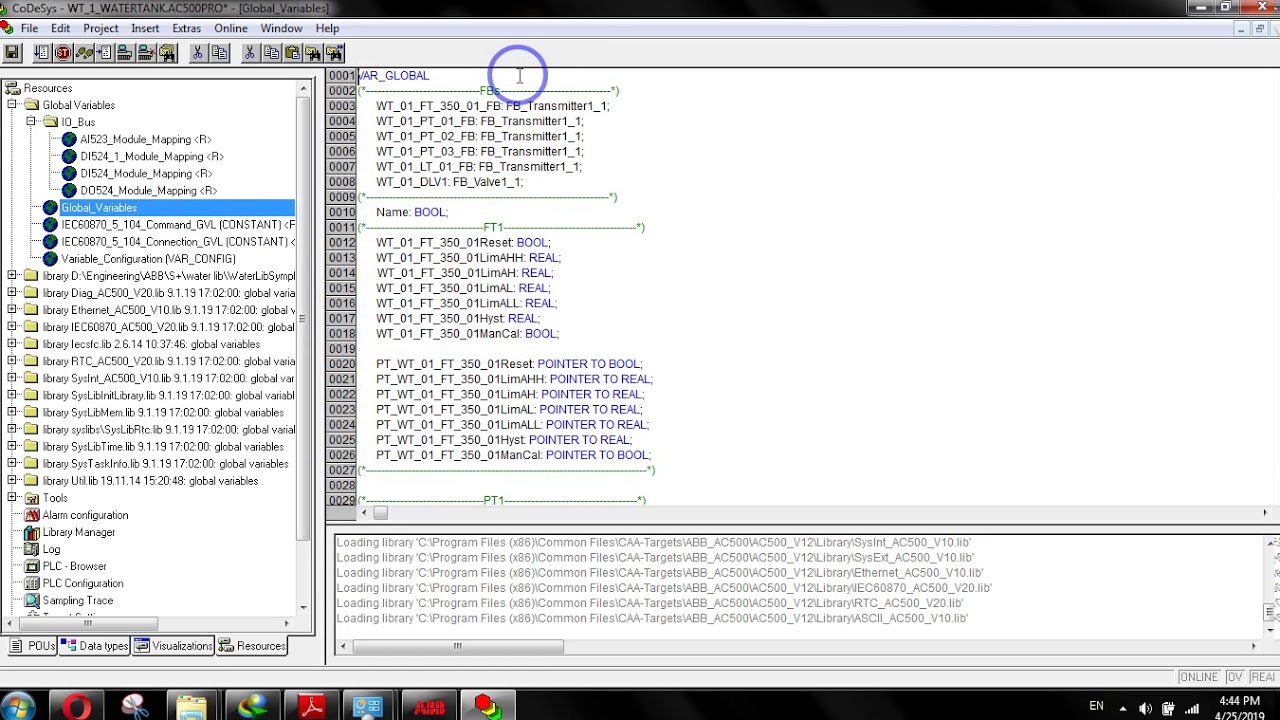Open the File menu
Image resolution: width=1280 pixels, height=720 pixels.
29,28
